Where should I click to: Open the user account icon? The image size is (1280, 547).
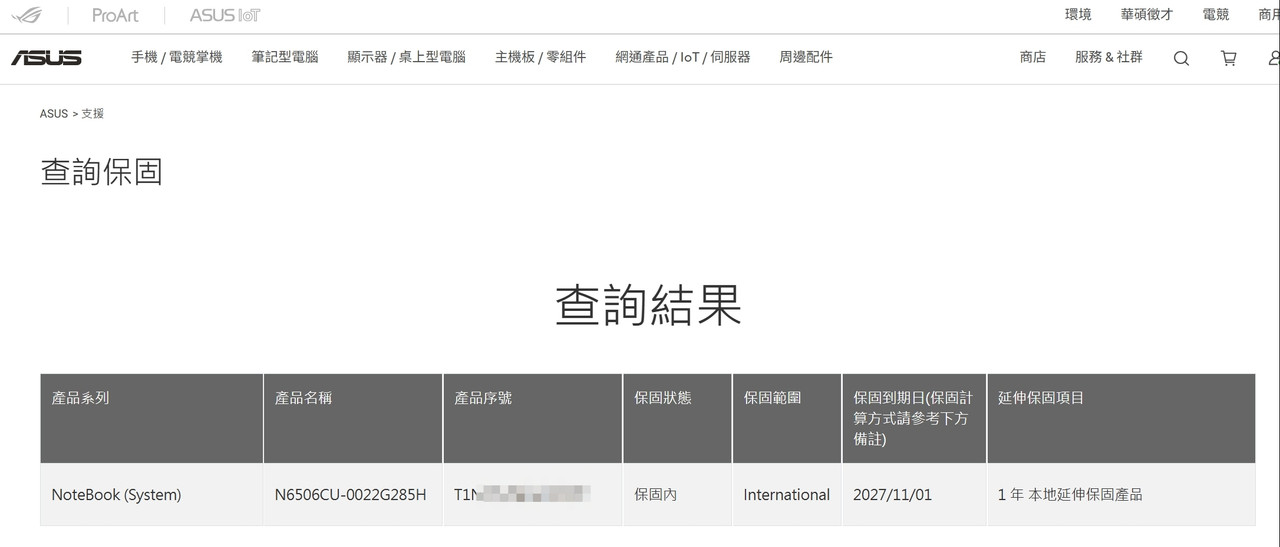pos(1273,58)
